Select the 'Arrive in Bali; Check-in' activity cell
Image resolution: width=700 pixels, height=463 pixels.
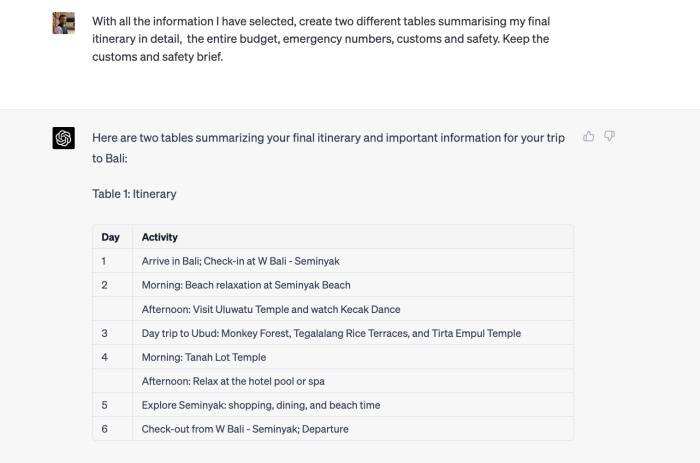241,261
